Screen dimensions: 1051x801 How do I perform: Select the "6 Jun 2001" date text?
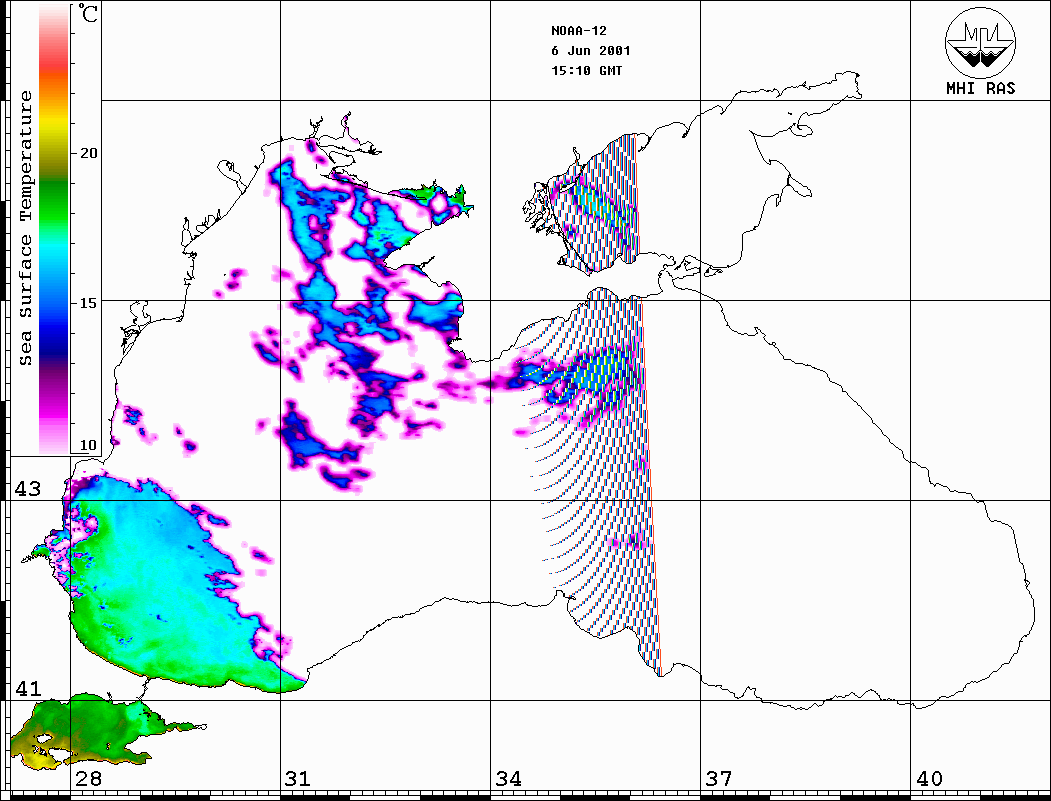coord(591,51)
